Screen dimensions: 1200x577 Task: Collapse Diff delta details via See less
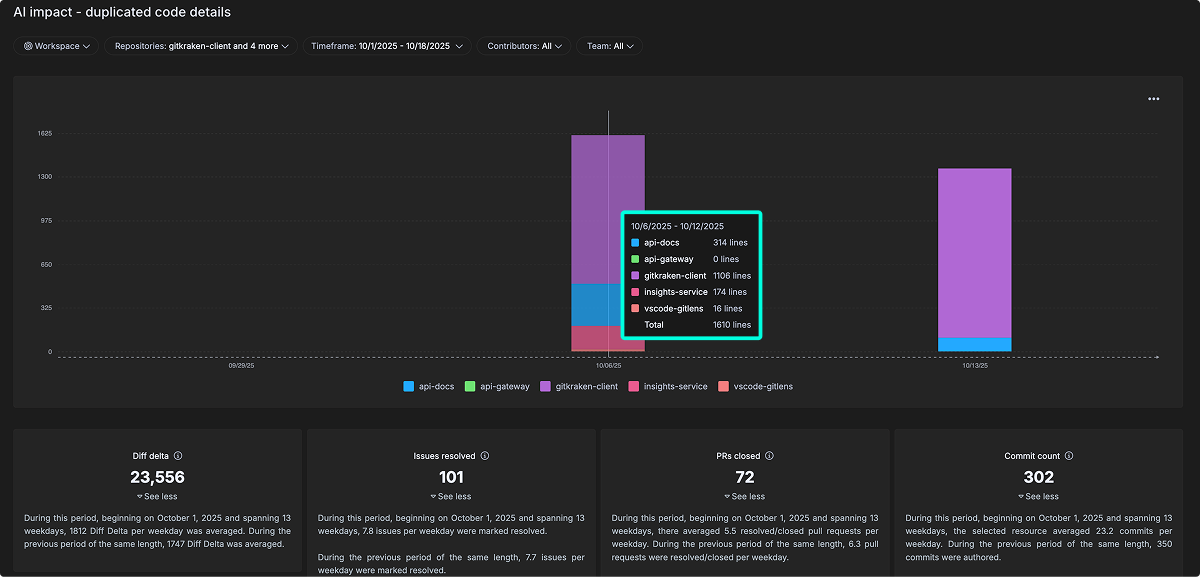pyautogui.click(x=158, y=496)
